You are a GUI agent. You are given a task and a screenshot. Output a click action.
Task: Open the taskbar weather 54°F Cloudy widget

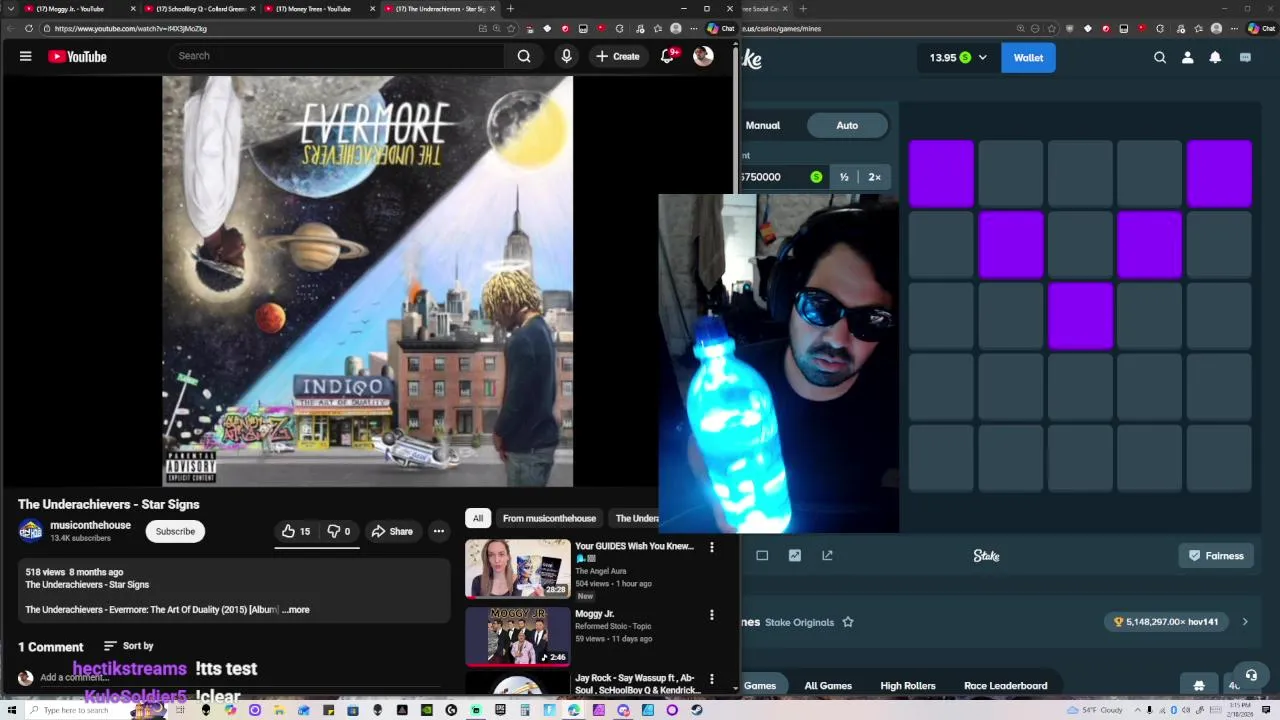pos(1096,710)
